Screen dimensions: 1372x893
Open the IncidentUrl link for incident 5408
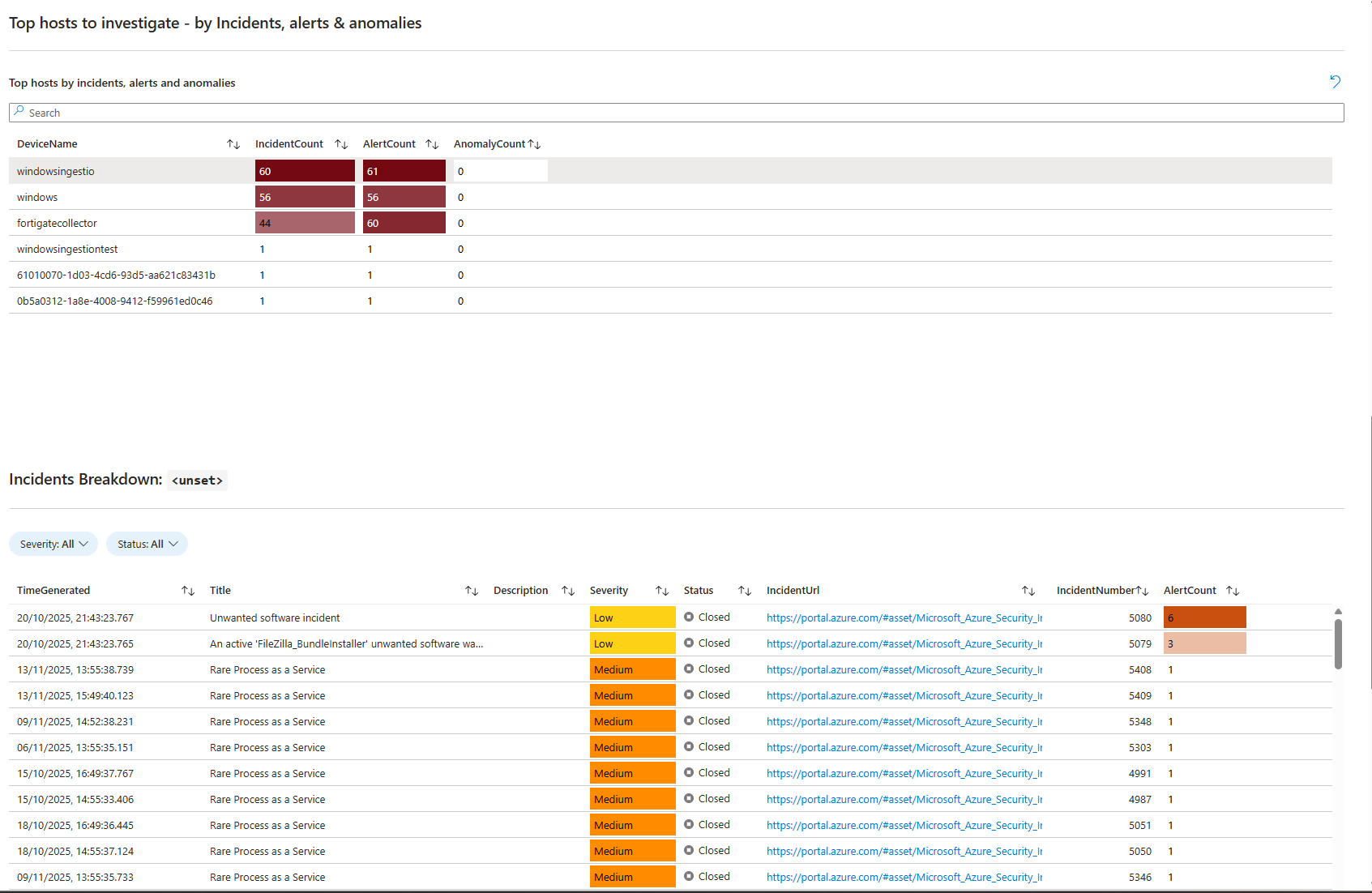click(x=904, y=669)
